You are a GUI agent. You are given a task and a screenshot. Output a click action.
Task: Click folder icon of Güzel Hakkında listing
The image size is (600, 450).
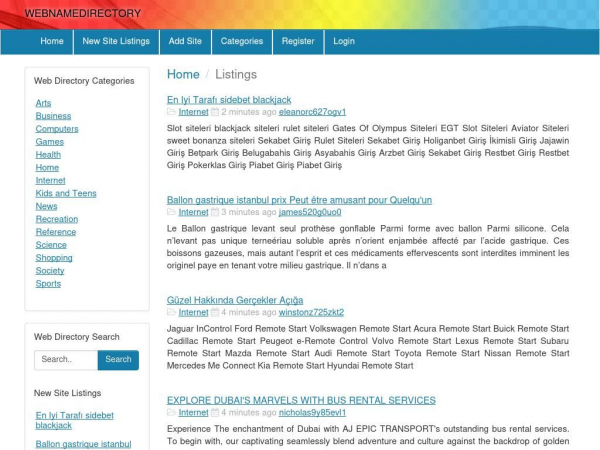coord(171,312)
